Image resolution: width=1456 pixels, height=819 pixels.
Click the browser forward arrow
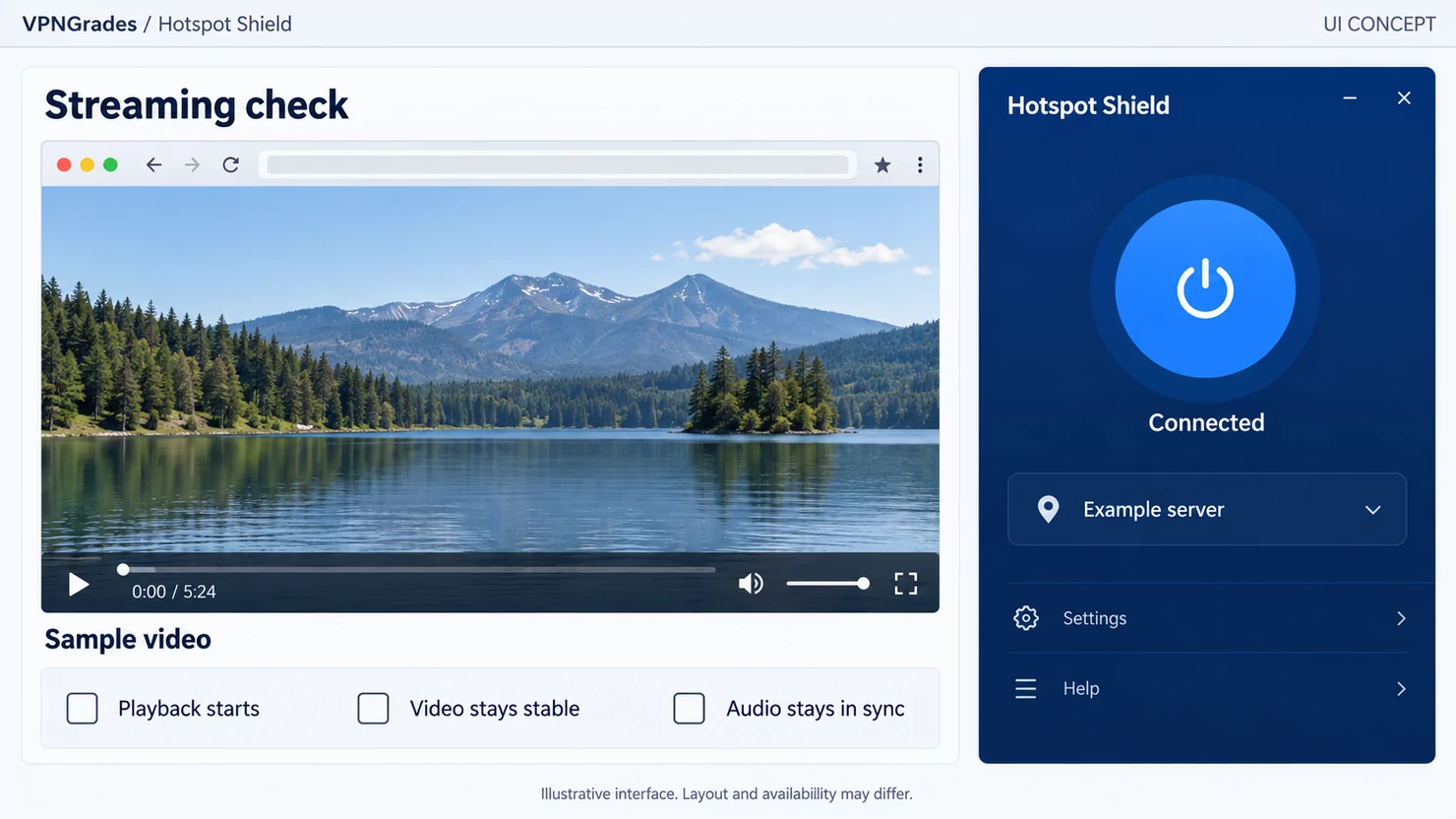192,164
